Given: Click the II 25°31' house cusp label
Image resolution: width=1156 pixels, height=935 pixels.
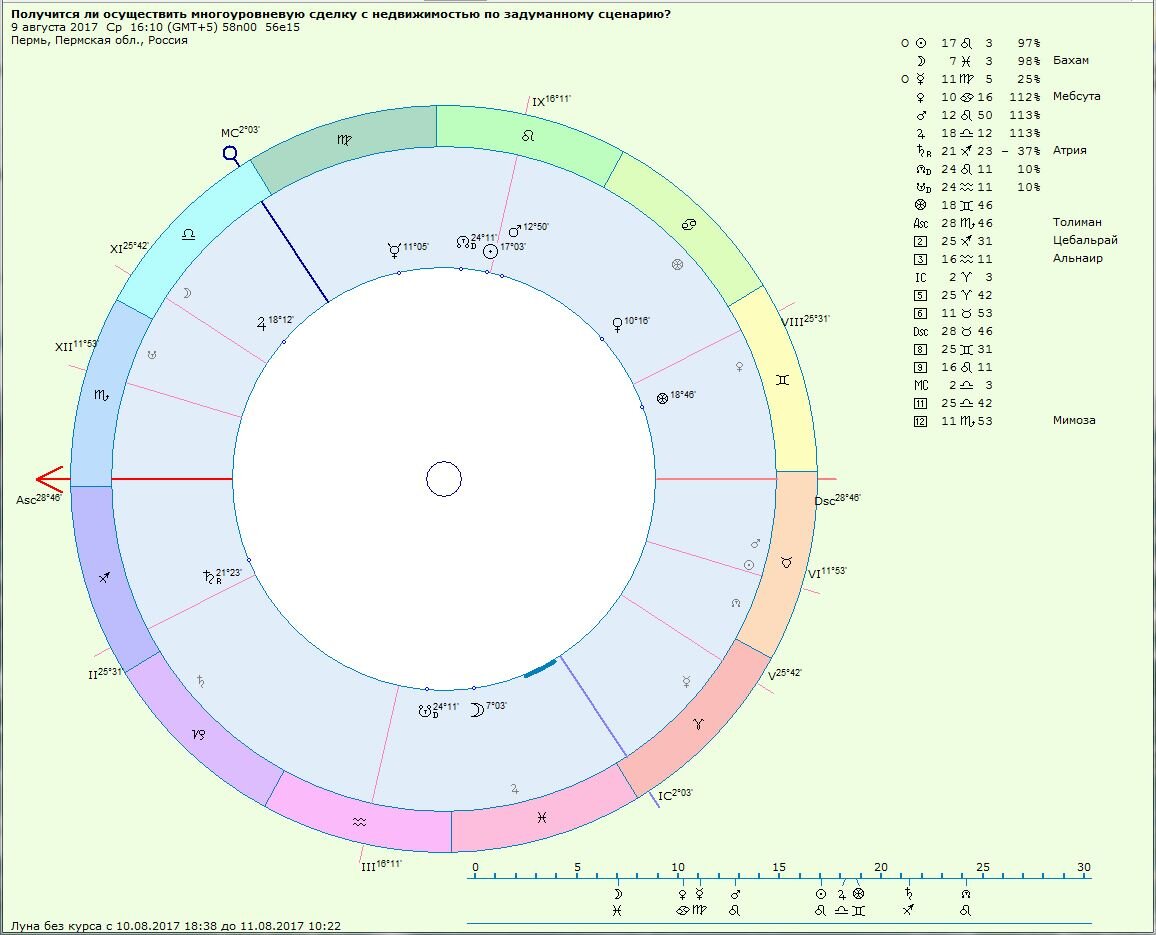Looking at the screenshot, I should [x=105, y=673].
